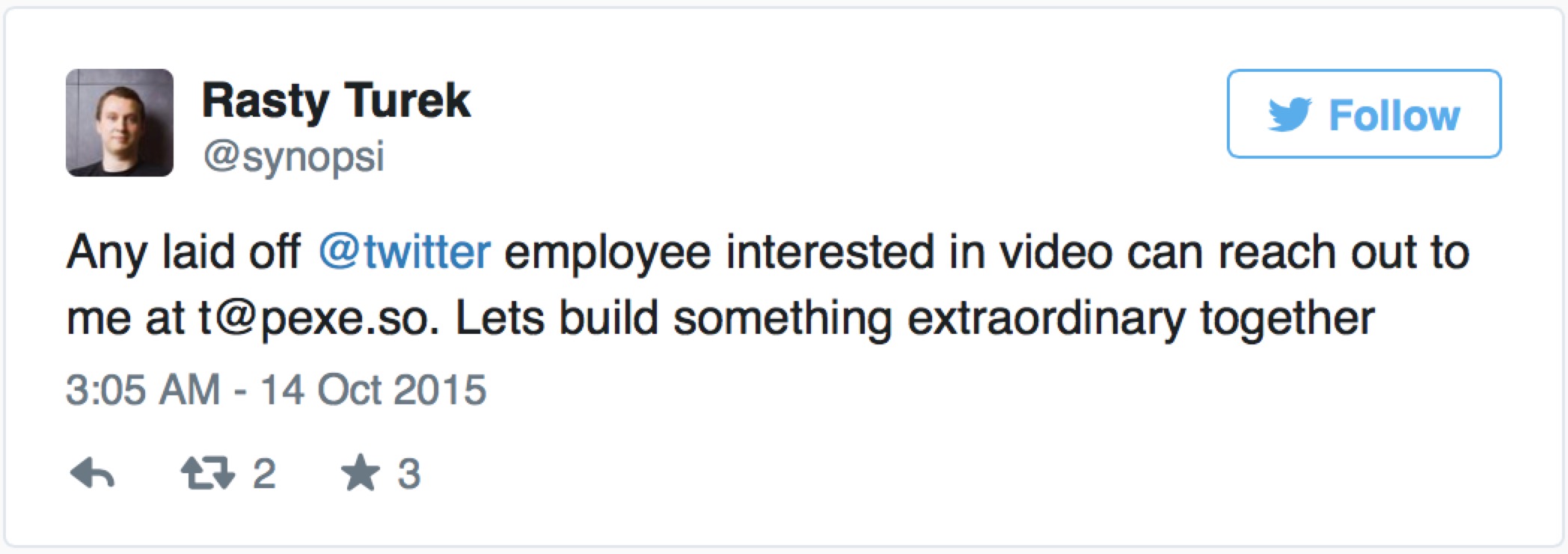Retweet this tweet via the retweet icon
The image size is (1568, 554).
click(x=207, y=473)
